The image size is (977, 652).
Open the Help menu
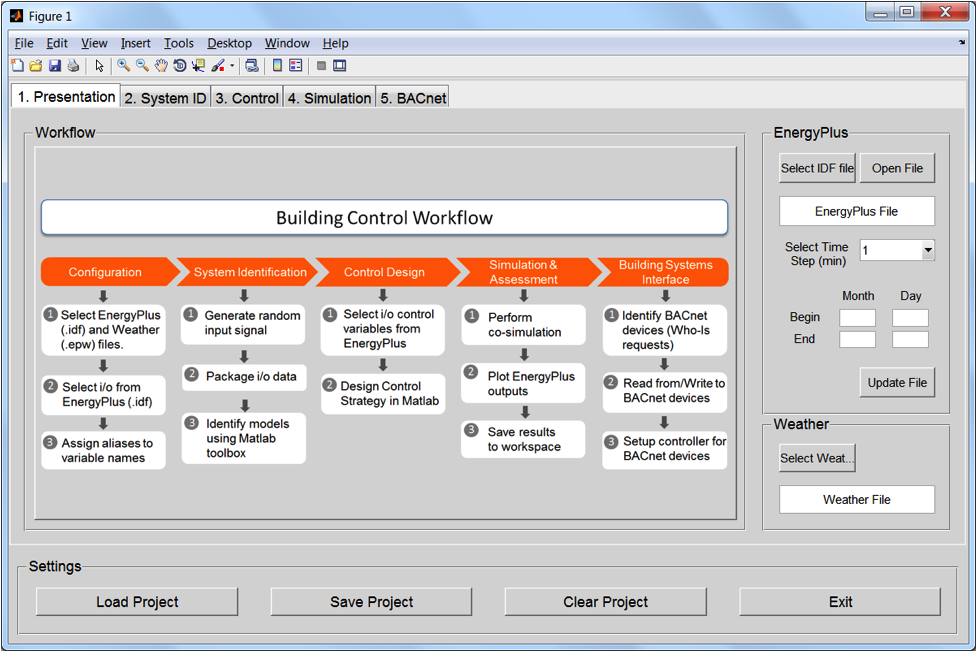[335, 43]
